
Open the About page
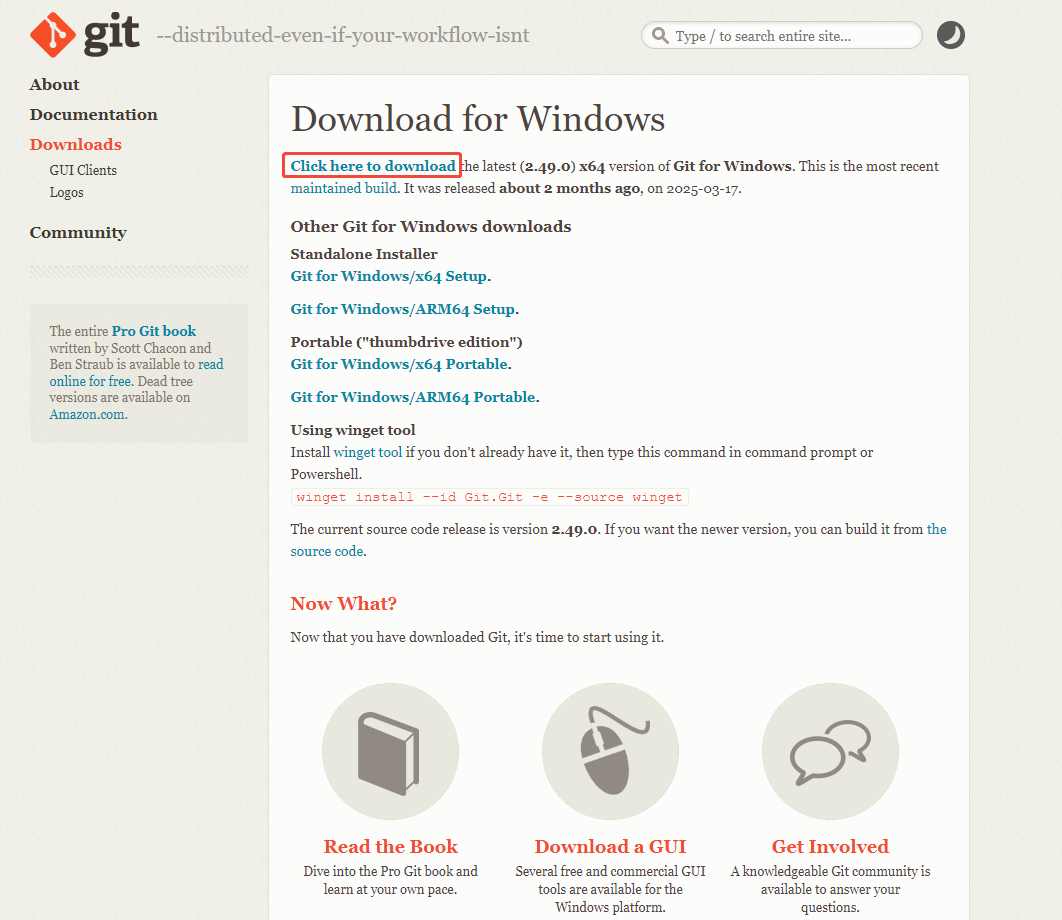54,84
